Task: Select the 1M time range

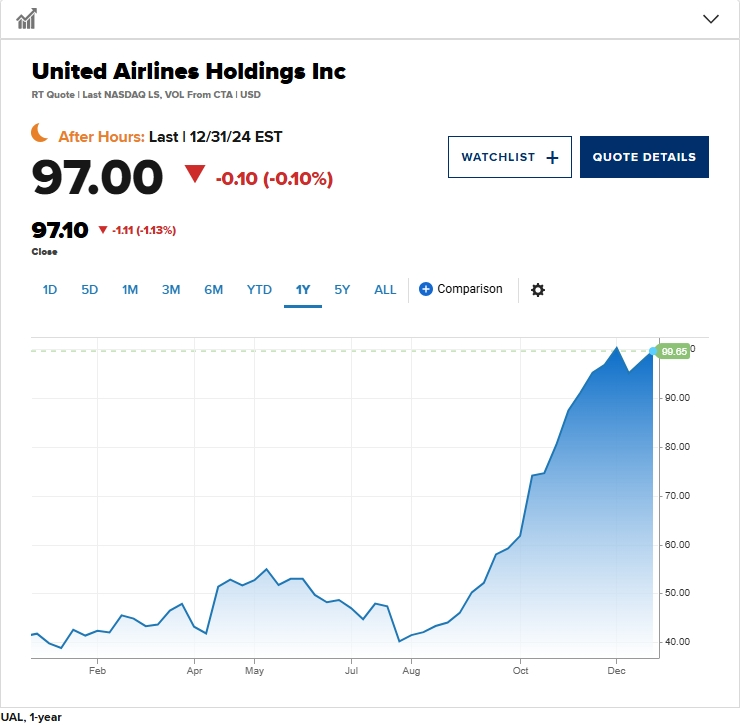Action: [130, 290]
